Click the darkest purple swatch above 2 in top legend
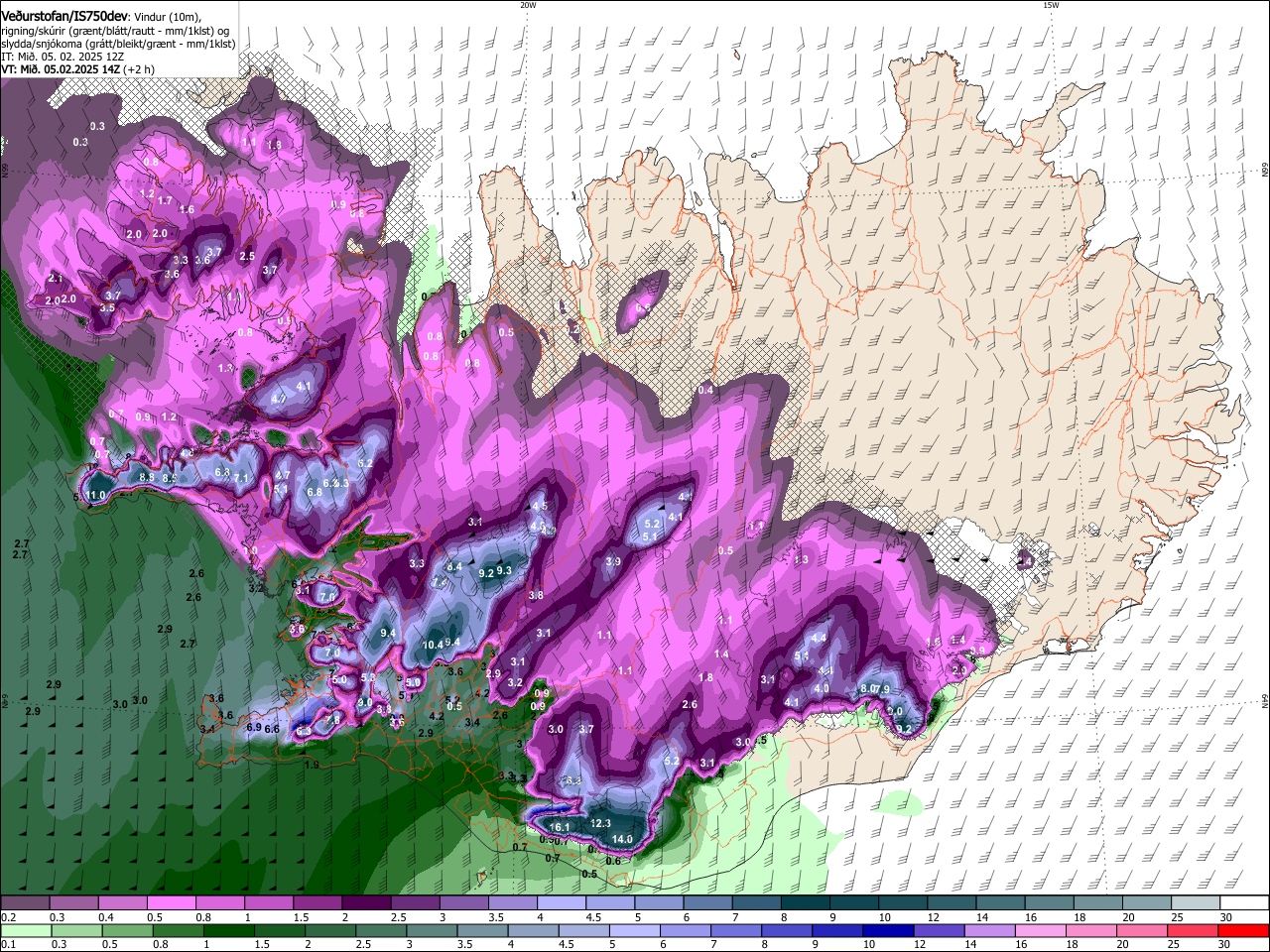This screenshot has height=952, width=1270. pos(366,903)
